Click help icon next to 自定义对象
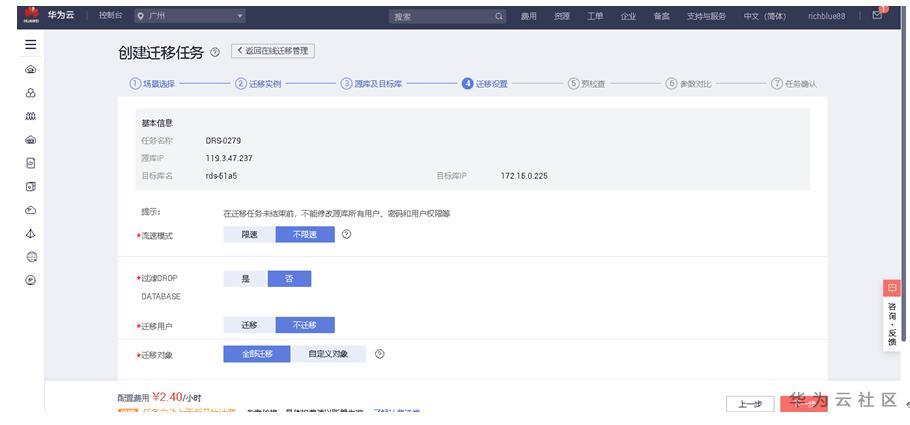This screenshot has height=425, width=910. (x=380, y=354)
